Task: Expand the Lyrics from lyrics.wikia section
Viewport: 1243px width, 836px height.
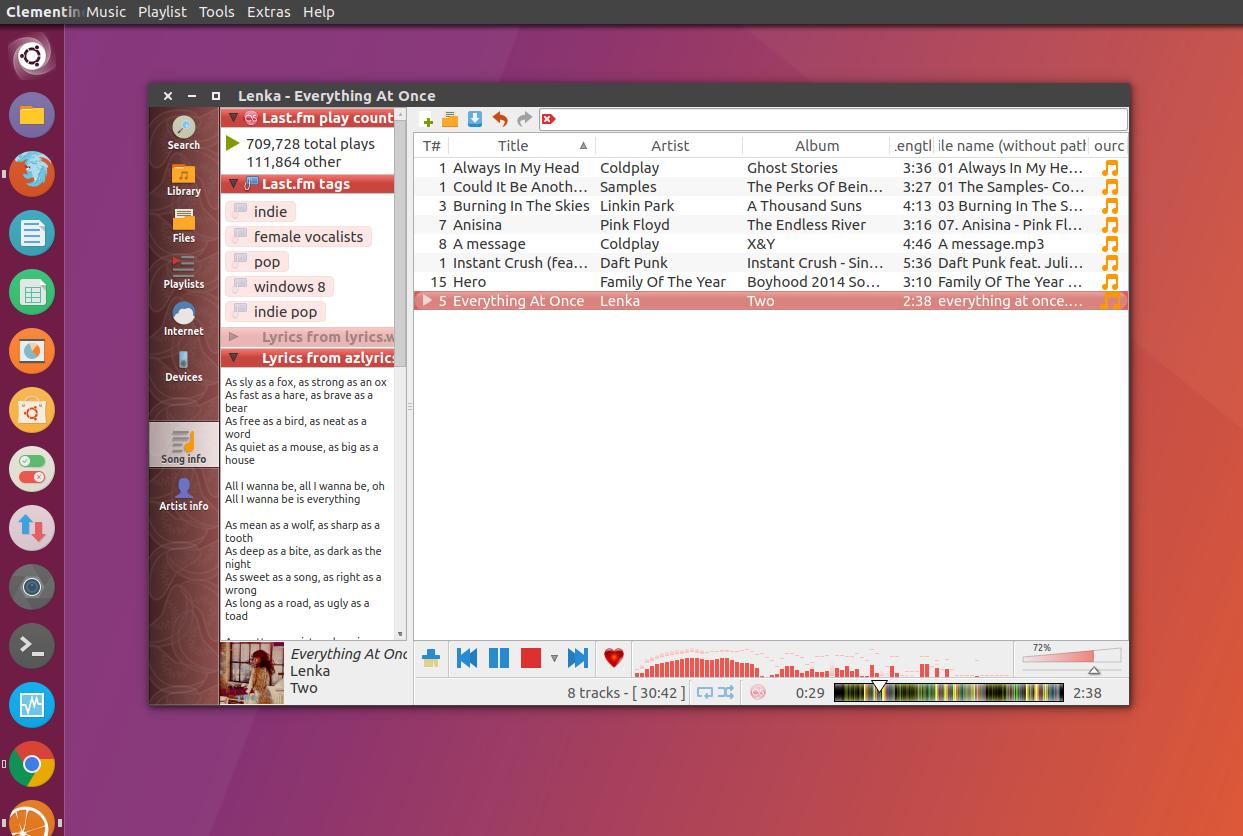Action: [x=233, y=337]
